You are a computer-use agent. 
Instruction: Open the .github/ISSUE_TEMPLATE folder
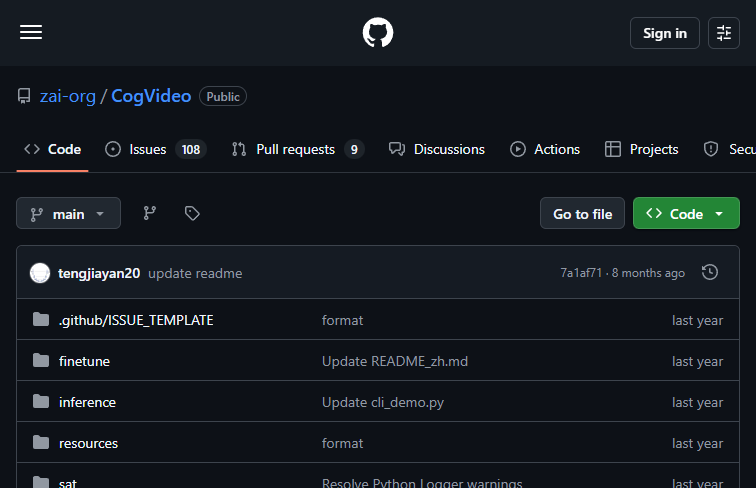tap(136, 320)
